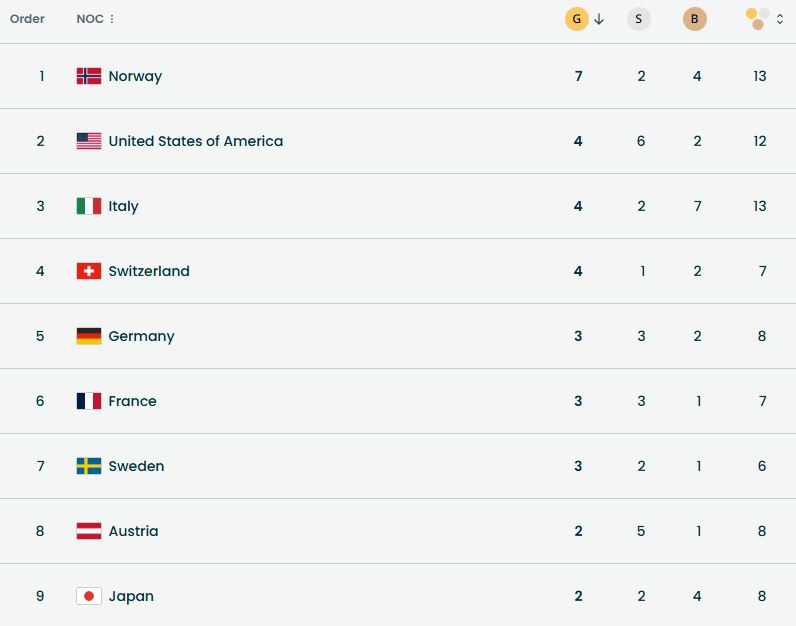Open United States of America link

point(196,141)
